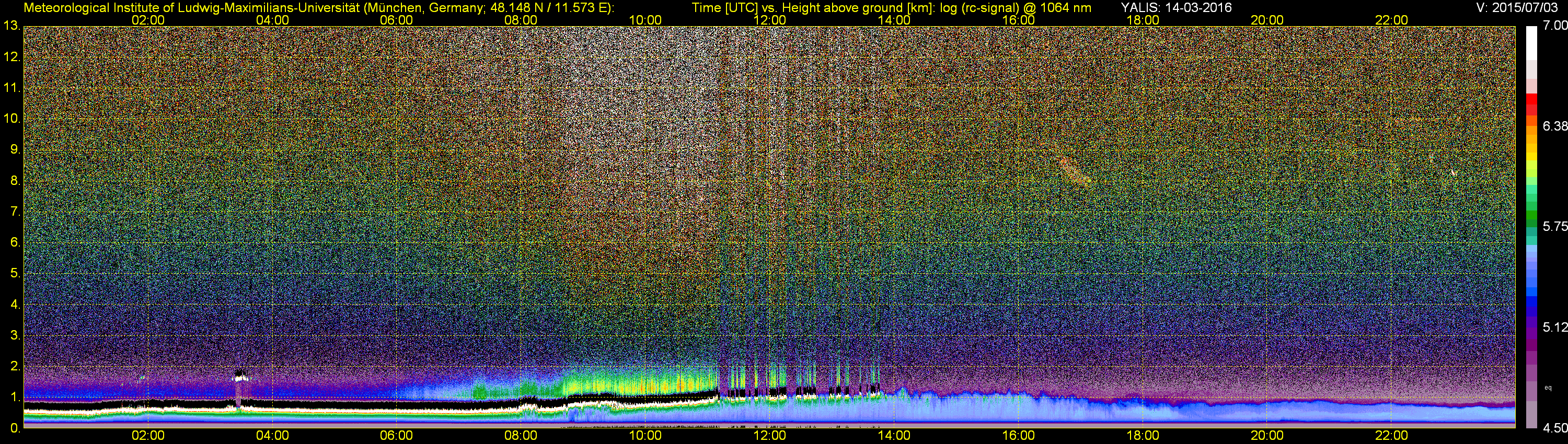Click the 14:00 label on the top time axis
This screenshot has width=1568, height=444.
894,20
